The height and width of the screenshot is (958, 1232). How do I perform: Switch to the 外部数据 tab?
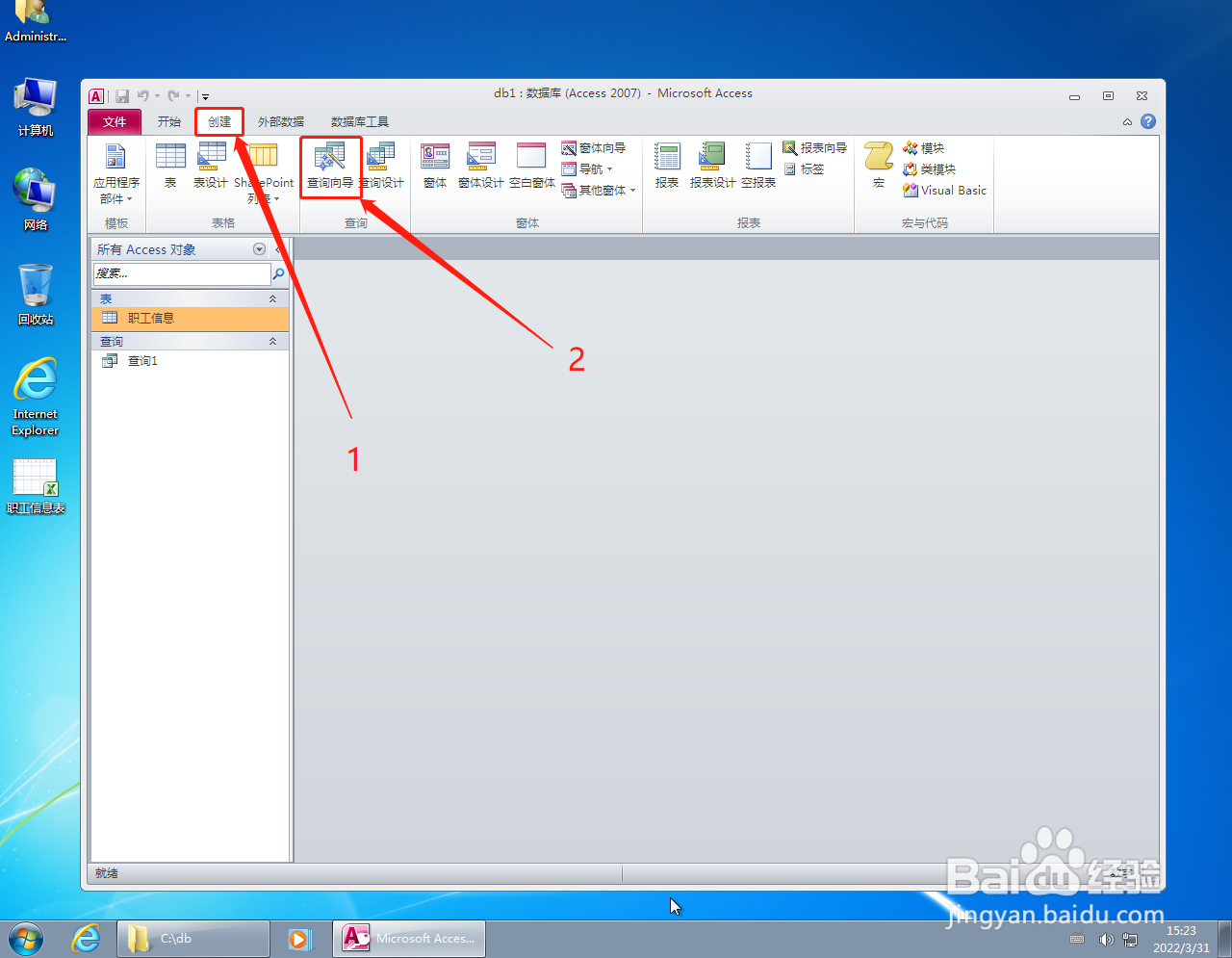pyautogui.click(x=281, y=121)
